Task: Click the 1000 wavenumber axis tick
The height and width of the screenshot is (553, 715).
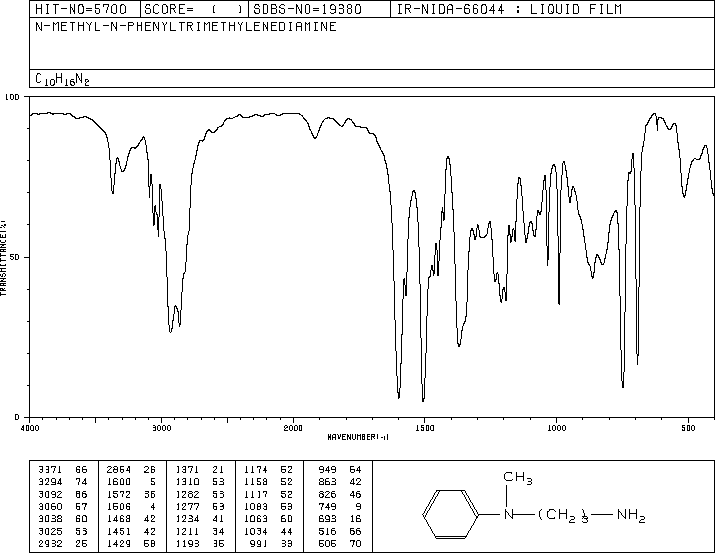Action: 556,427
